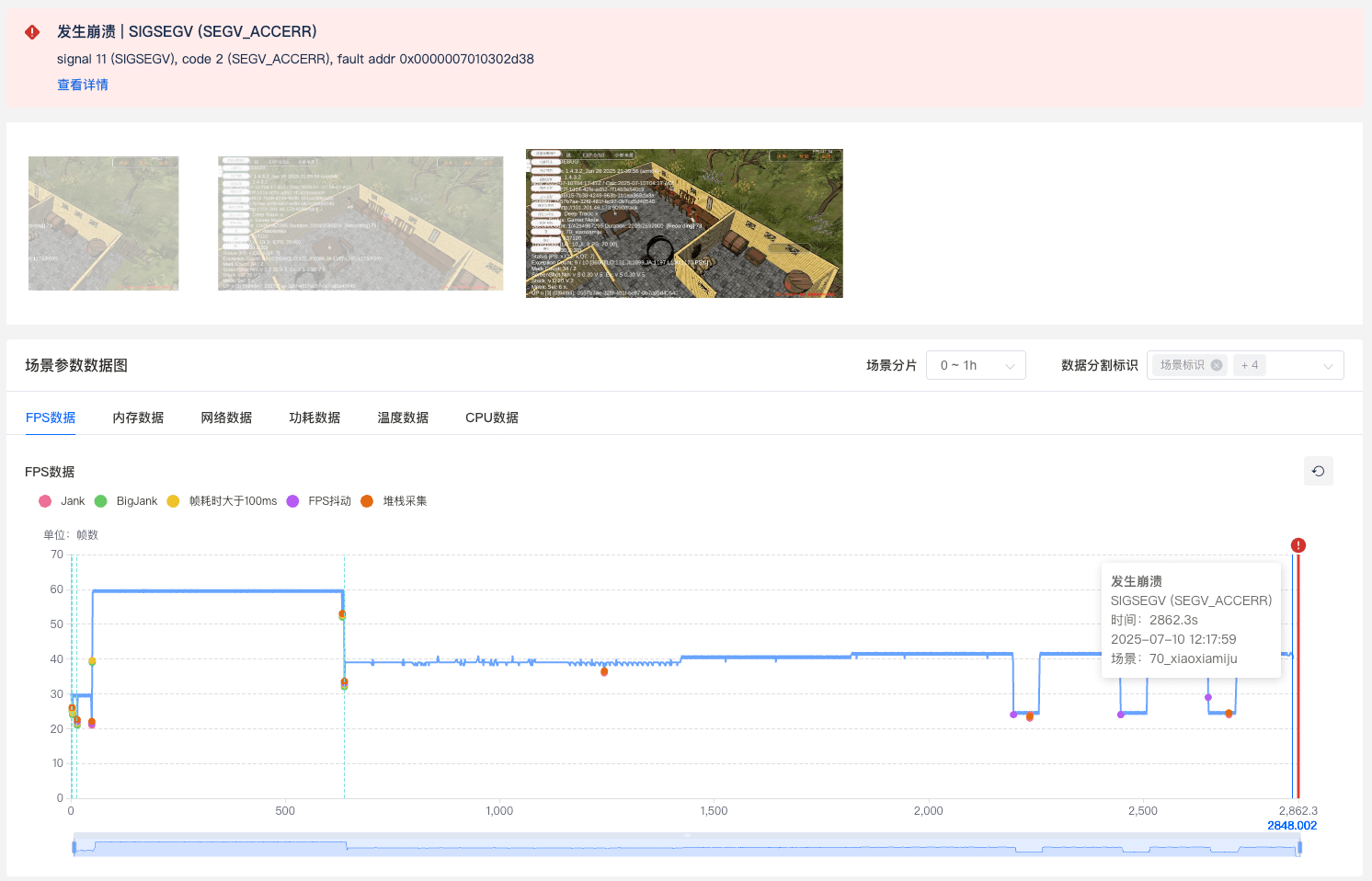Image resolution: width=1372 pixels, height=881 pixels.
Task: Toggle 帧耗时大于100ms legend series
Action: [222, 501]
